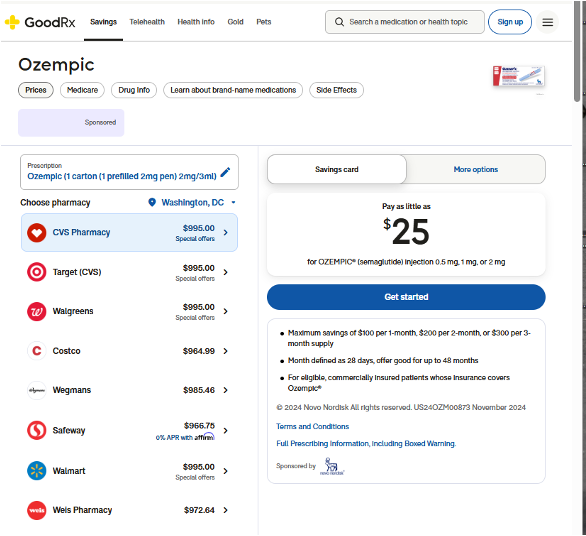Click the Ozempic product image thumbnail
586x536 pixels.
click(x=518, y=76)
